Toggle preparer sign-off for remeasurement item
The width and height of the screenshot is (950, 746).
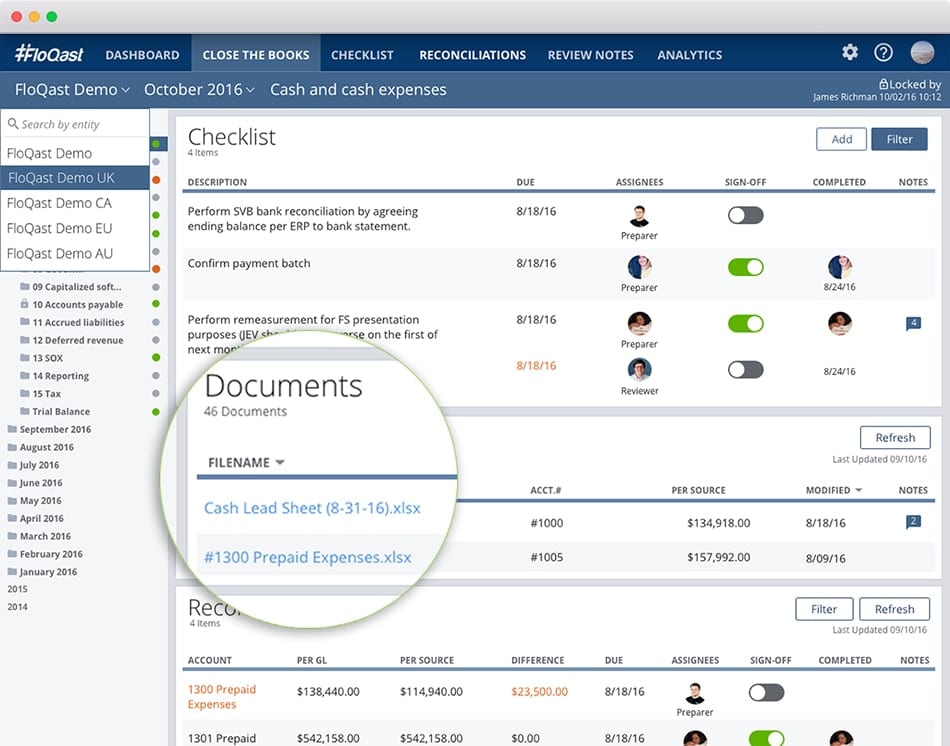[746, 324]
